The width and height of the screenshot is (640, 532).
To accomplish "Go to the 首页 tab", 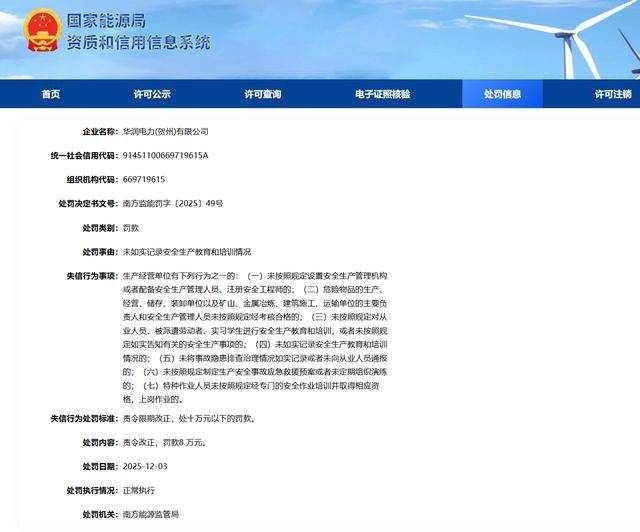I will [x=50, y=94].
